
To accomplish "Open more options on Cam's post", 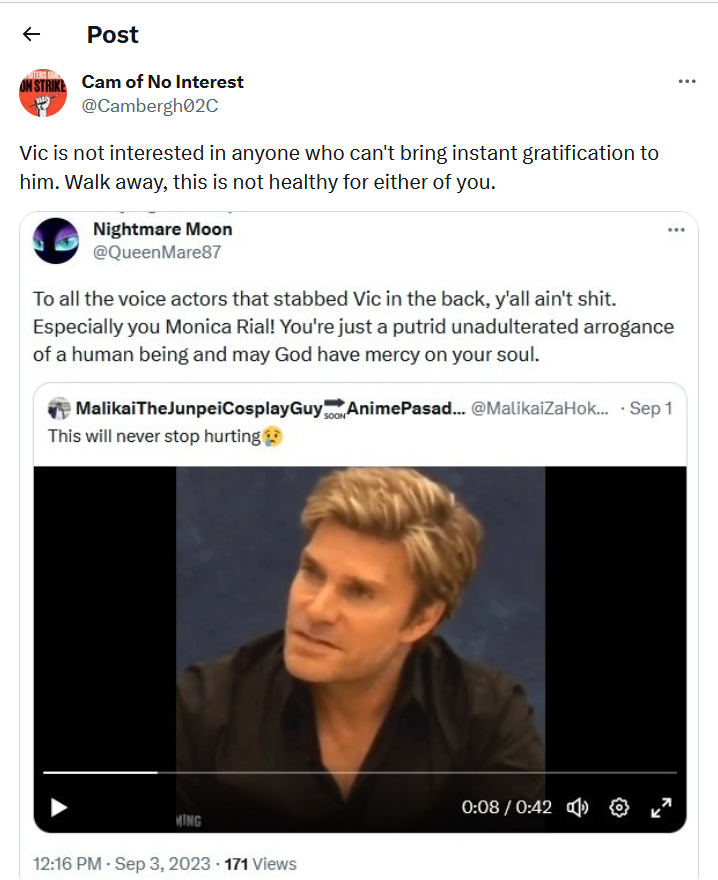I will pos(687,81).
